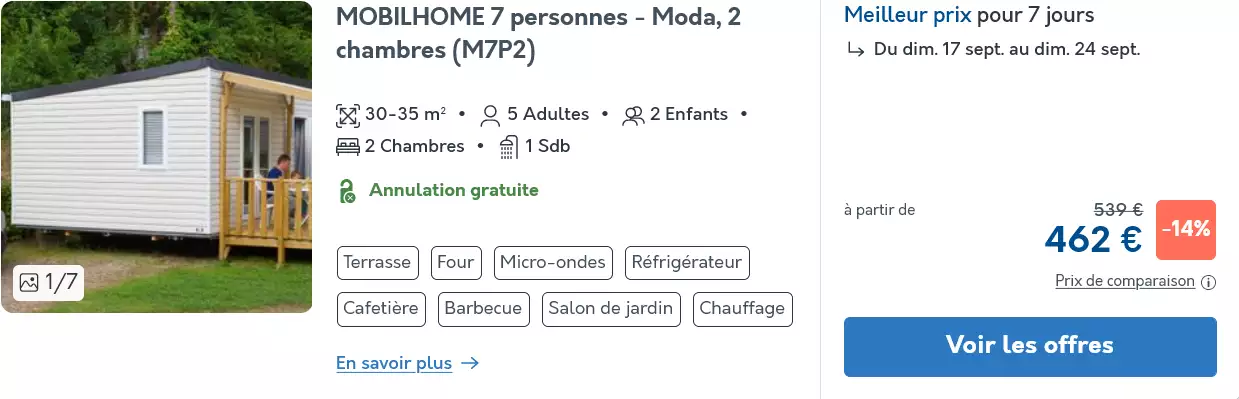Screen dimensions: 1239x399
Task: Click the bed icon next to 2 Chambres
Action: (x=348, y=147)
